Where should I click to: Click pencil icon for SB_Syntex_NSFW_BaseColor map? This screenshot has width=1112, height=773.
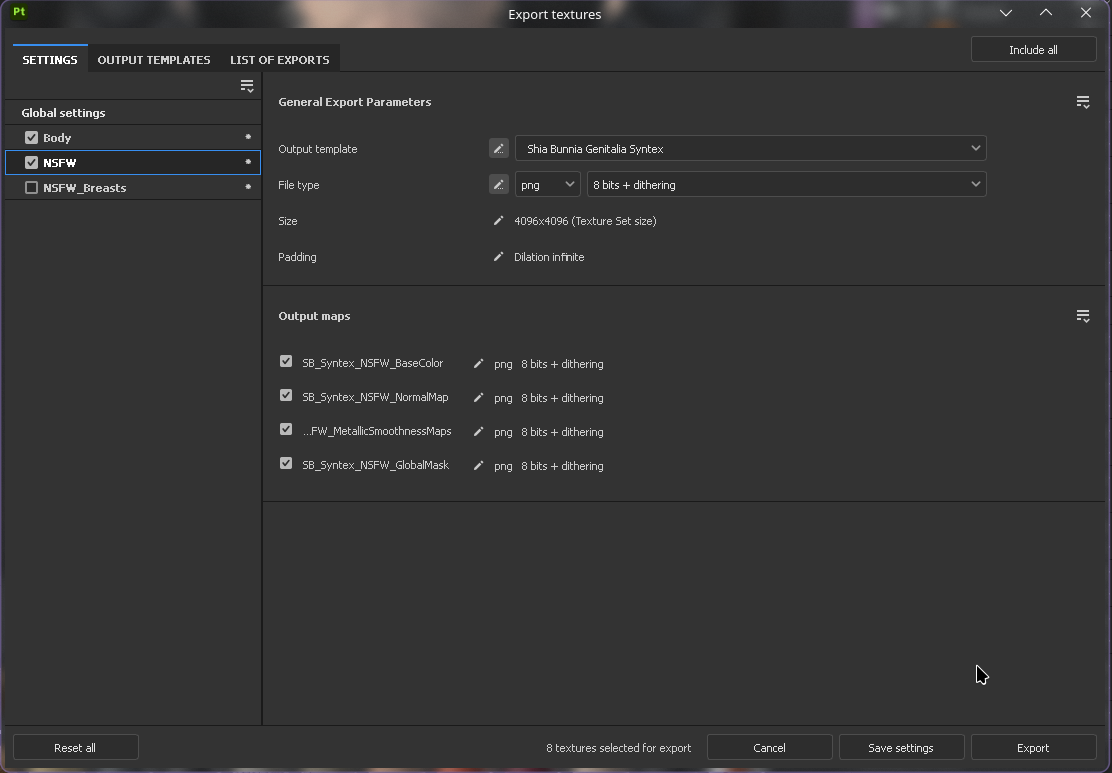pyautogui.click(x=478, y=364)
